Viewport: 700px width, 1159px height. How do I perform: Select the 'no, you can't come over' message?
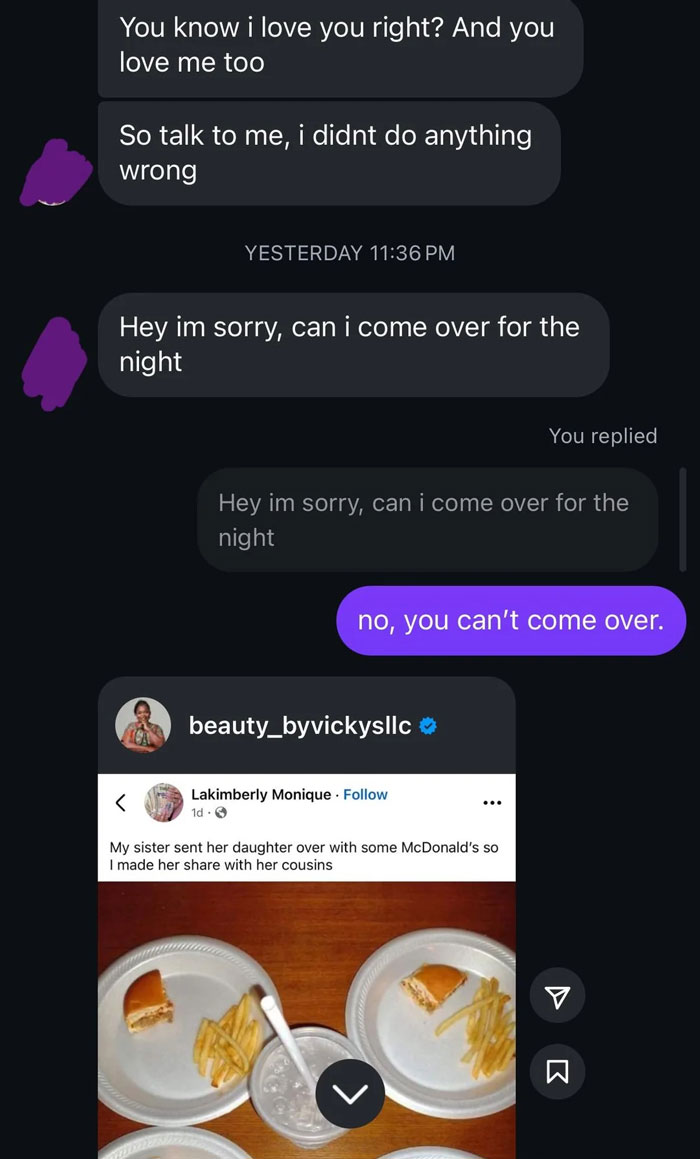pos(512,620)
